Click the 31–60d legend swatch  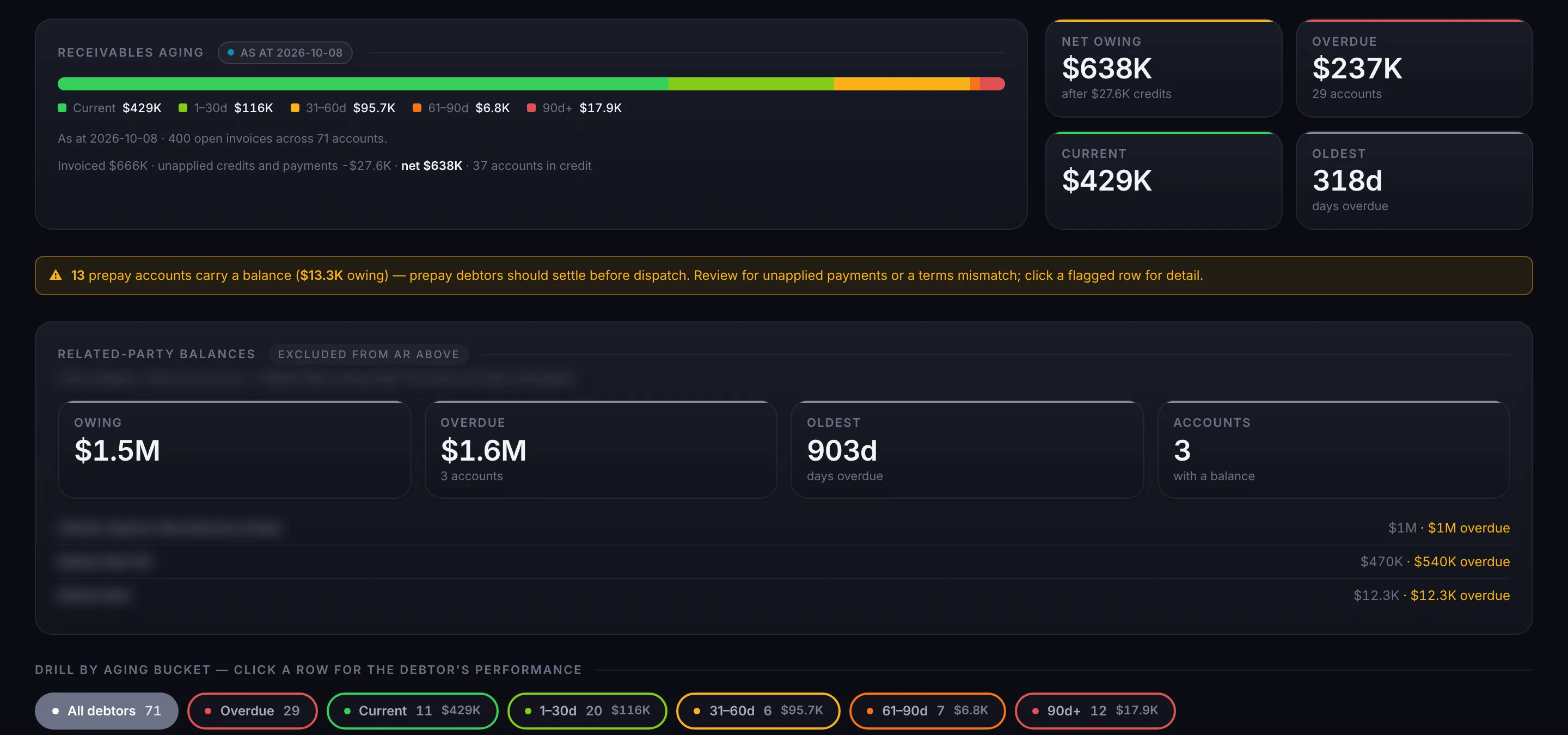tap(295, 108)
